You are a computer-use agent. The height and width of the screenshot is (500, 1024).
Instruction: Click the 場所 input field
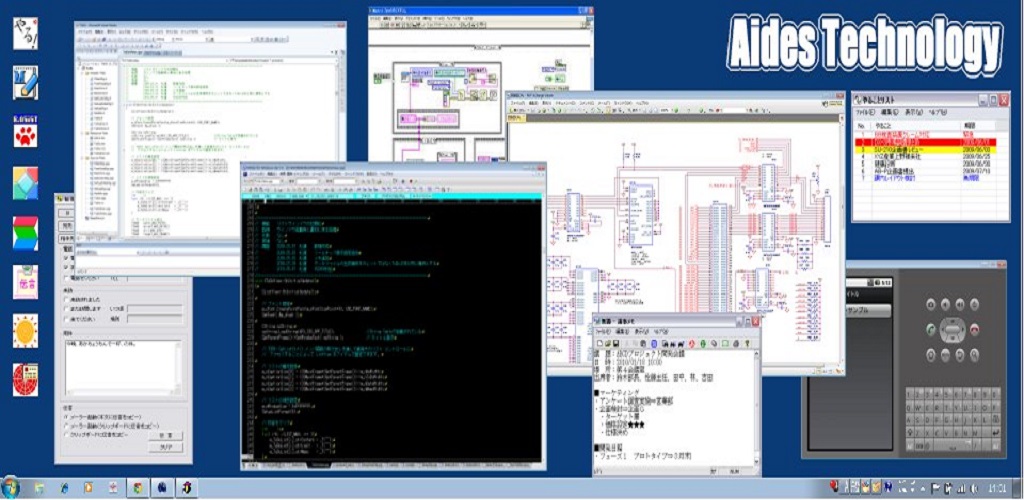[154, 319]
